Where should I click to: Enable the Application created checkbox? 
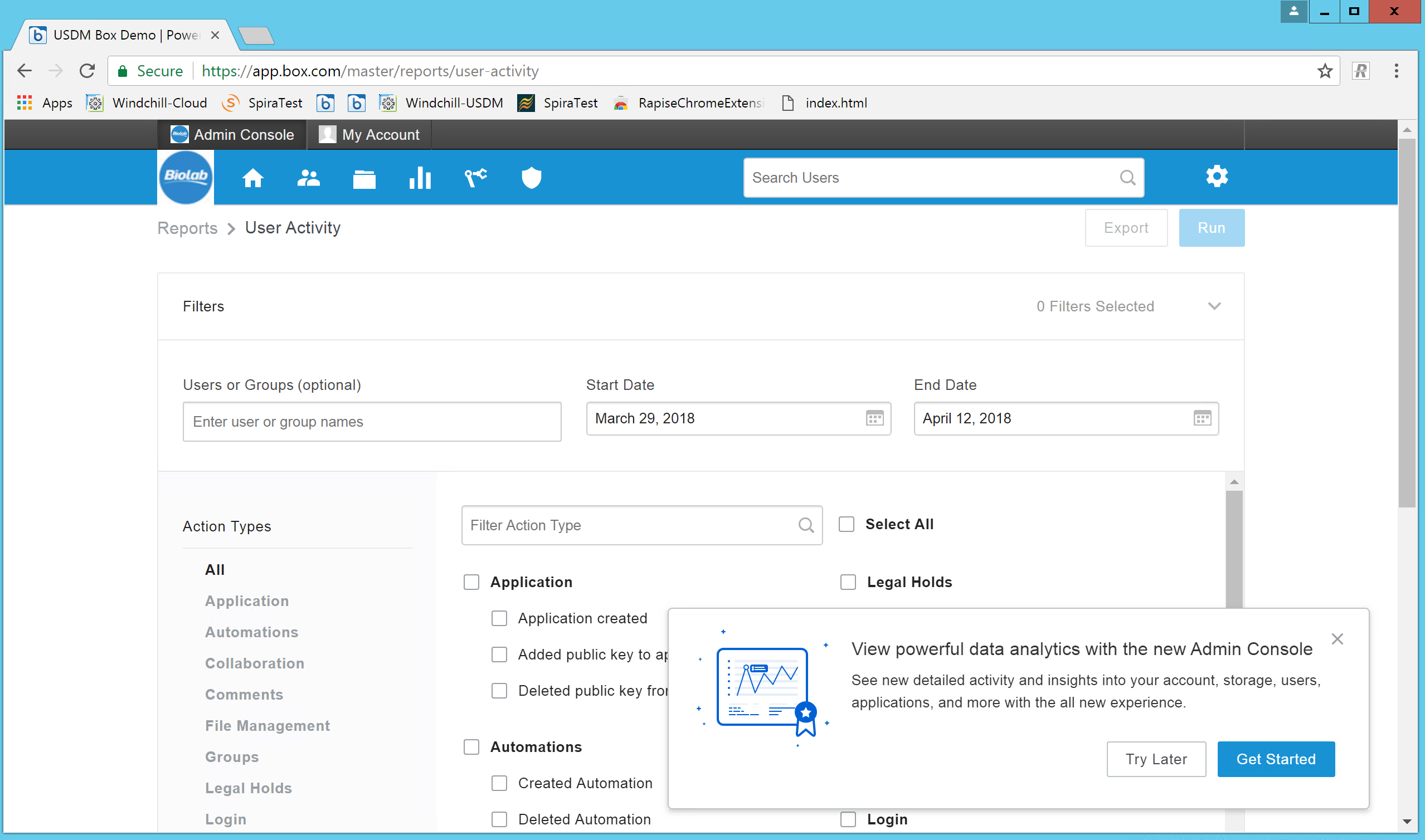tap(499, 618)
